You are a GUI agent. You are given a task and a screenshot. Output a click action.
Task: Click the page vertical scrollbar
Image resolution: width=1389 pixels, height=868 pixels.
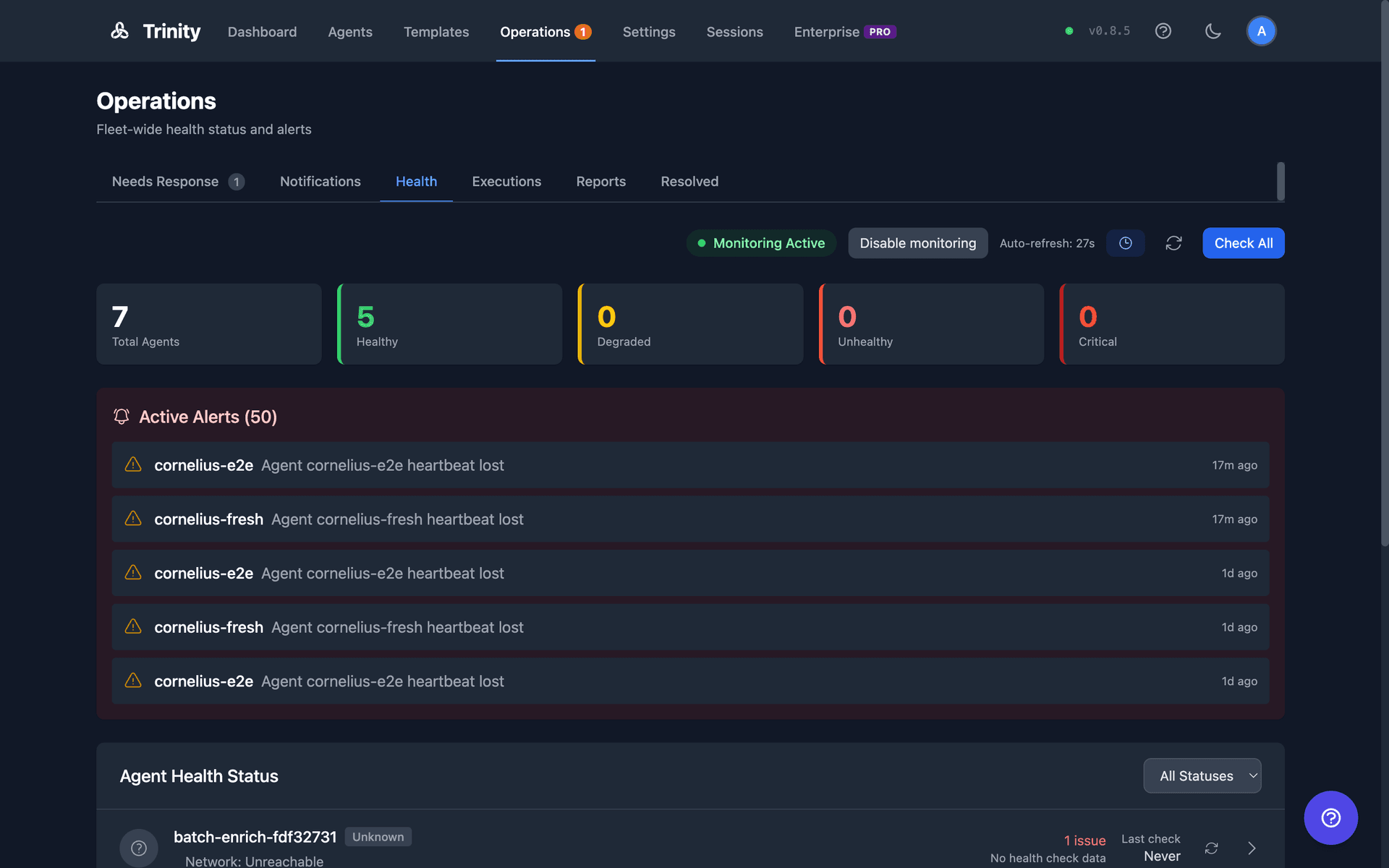pyautogui.click(x=1385, y=273)
